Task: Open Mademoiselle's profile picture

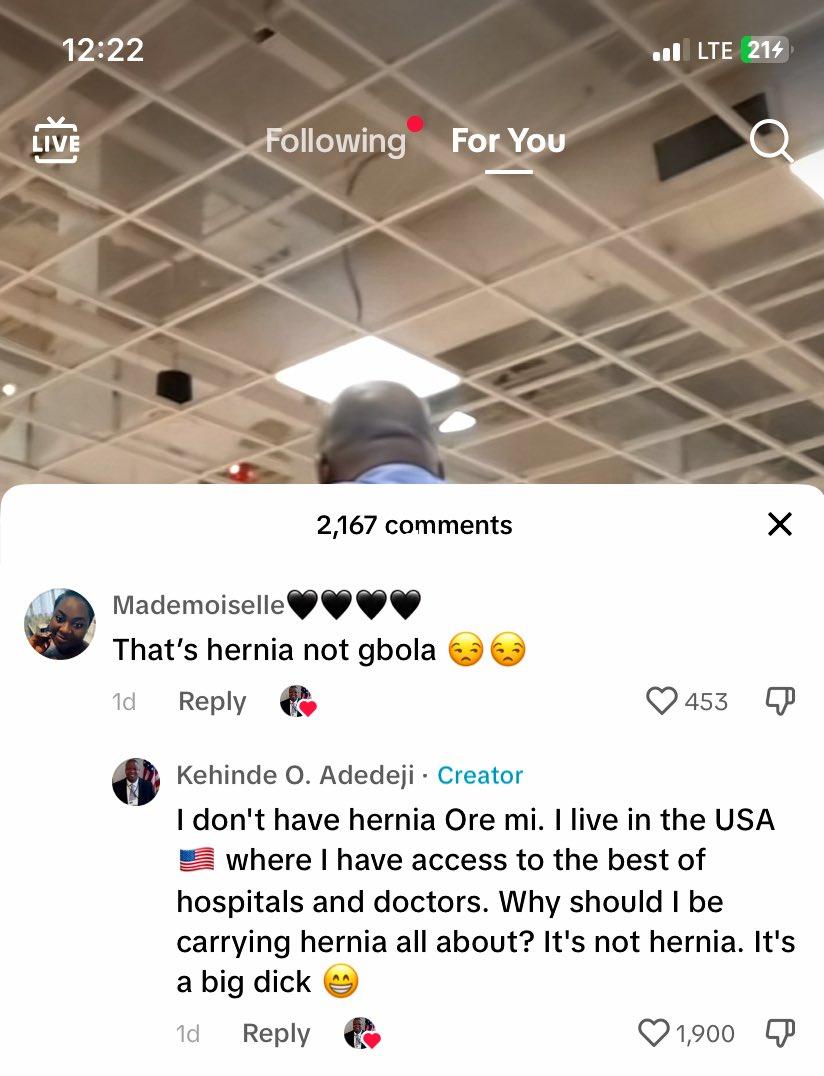Action: [x=60, y=624]
